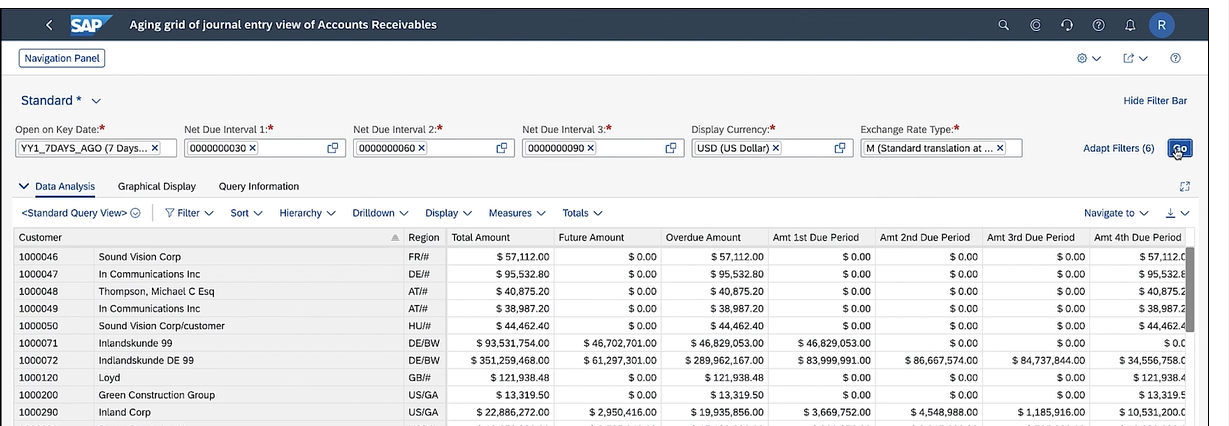Remove the USD (US Dollar) token
Viewport: 1229px width, 426px height.
(776, 148)
